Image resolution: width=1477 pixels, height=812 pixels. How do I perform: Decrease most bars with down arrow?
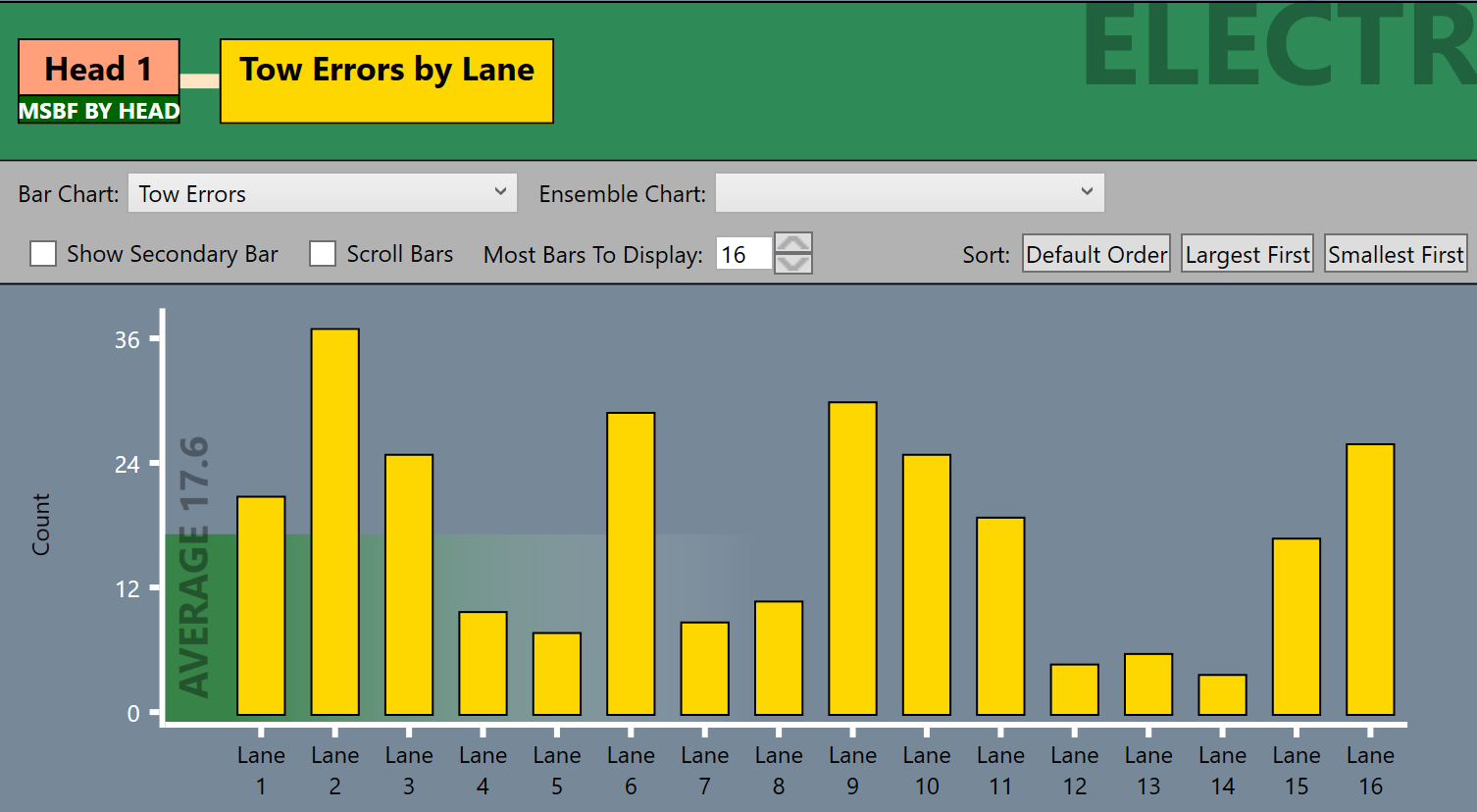(x=792, y=265)
